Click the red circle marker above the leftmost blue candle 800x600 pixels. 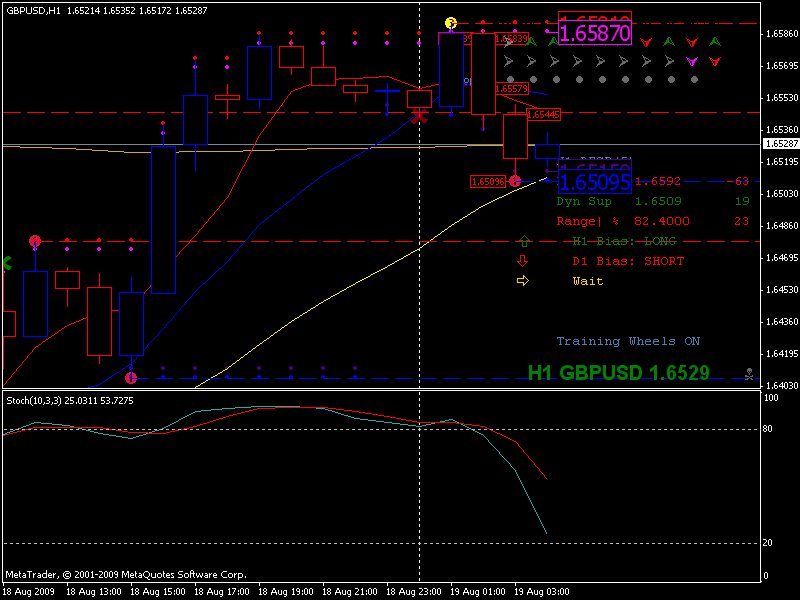[x=35, y=241]
